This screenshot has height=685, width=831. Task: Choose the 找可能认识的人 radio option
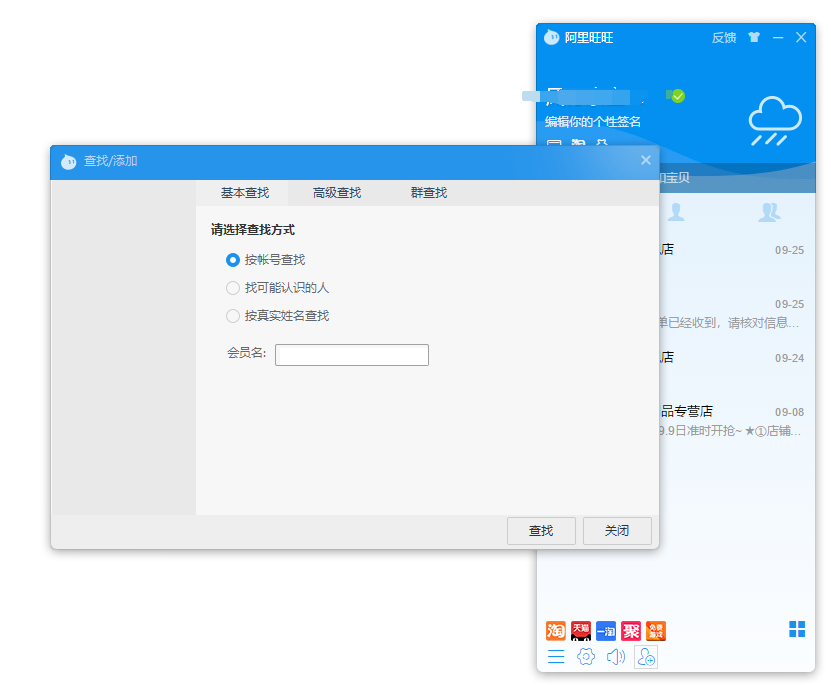[x=233, y=288]
